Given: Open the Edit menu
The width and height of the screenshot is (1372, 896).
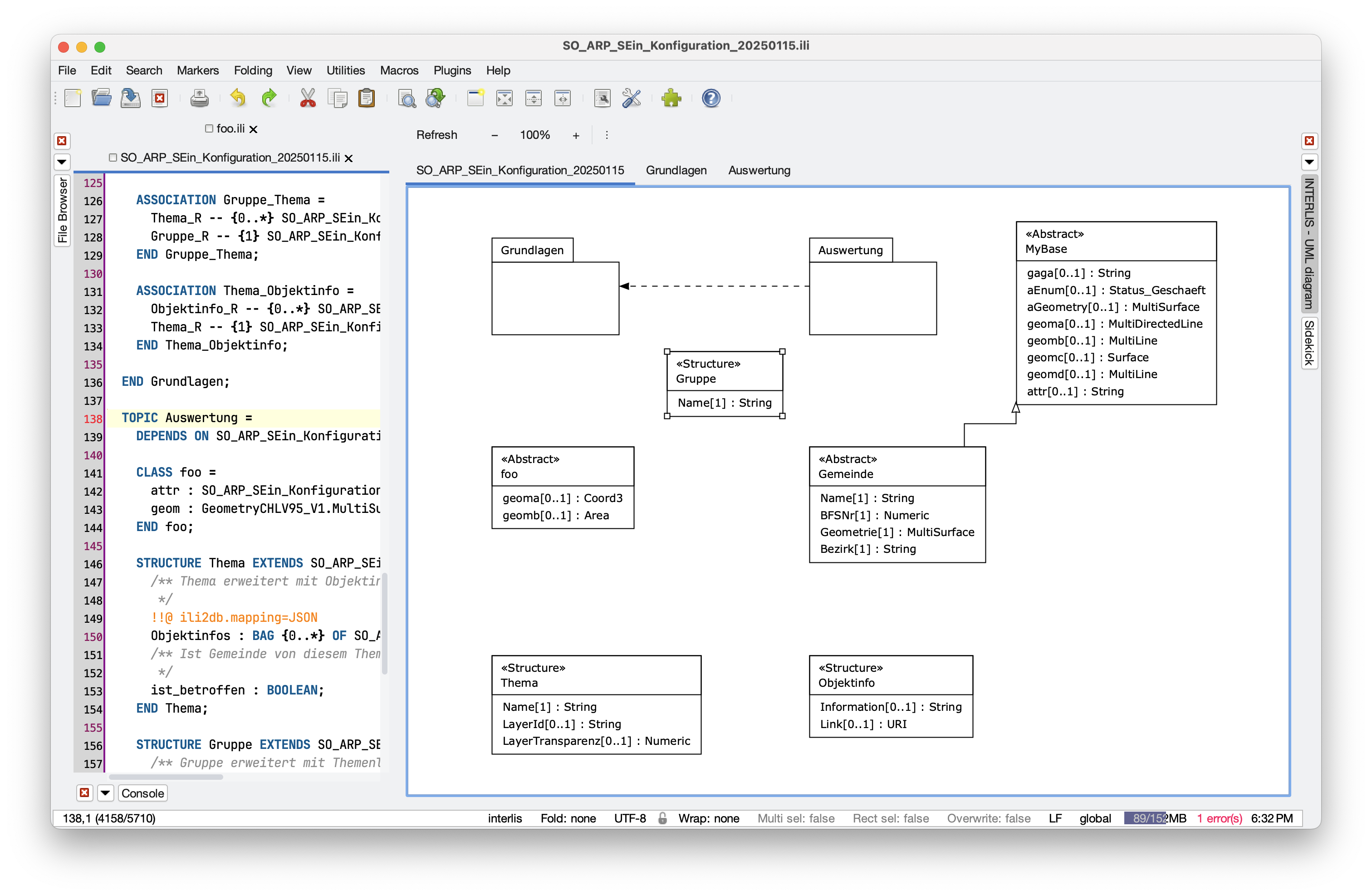Looking at the screenshot, I should pos(101,70).
